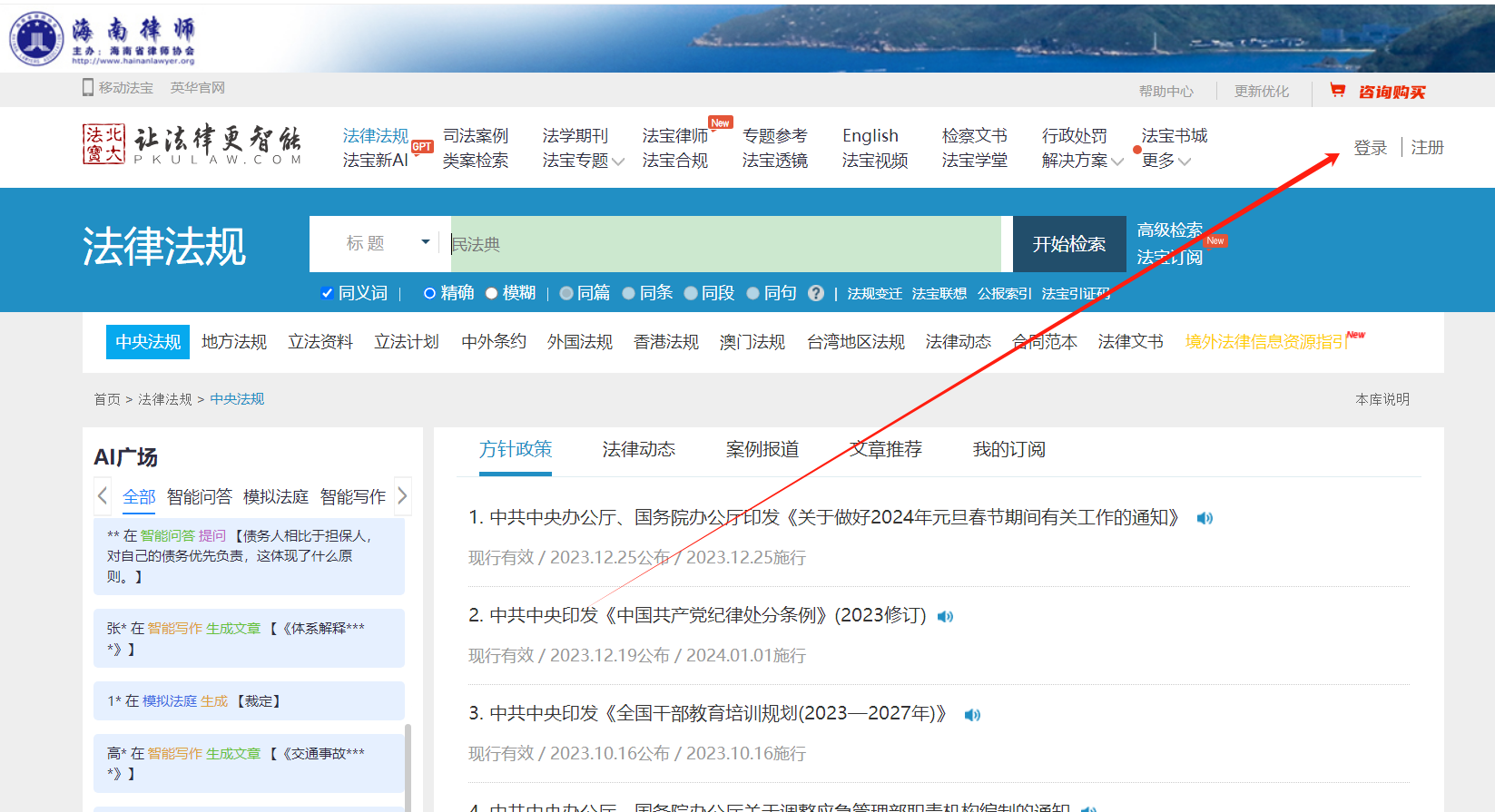
Task: Play audio for 全国干部教育培训规划 item
Action: (x=972, y=715)
